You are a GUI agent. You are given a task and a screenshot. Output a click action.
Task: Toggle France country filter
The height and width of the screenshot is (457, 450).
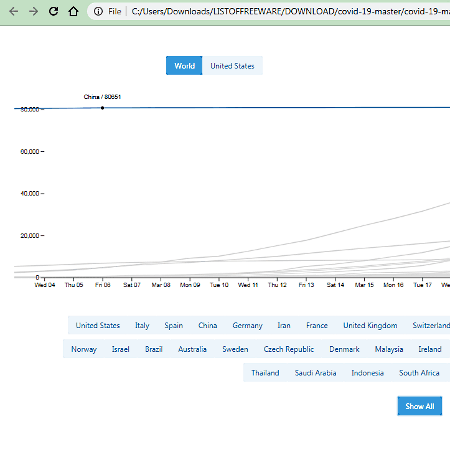(x=317, y=325)
